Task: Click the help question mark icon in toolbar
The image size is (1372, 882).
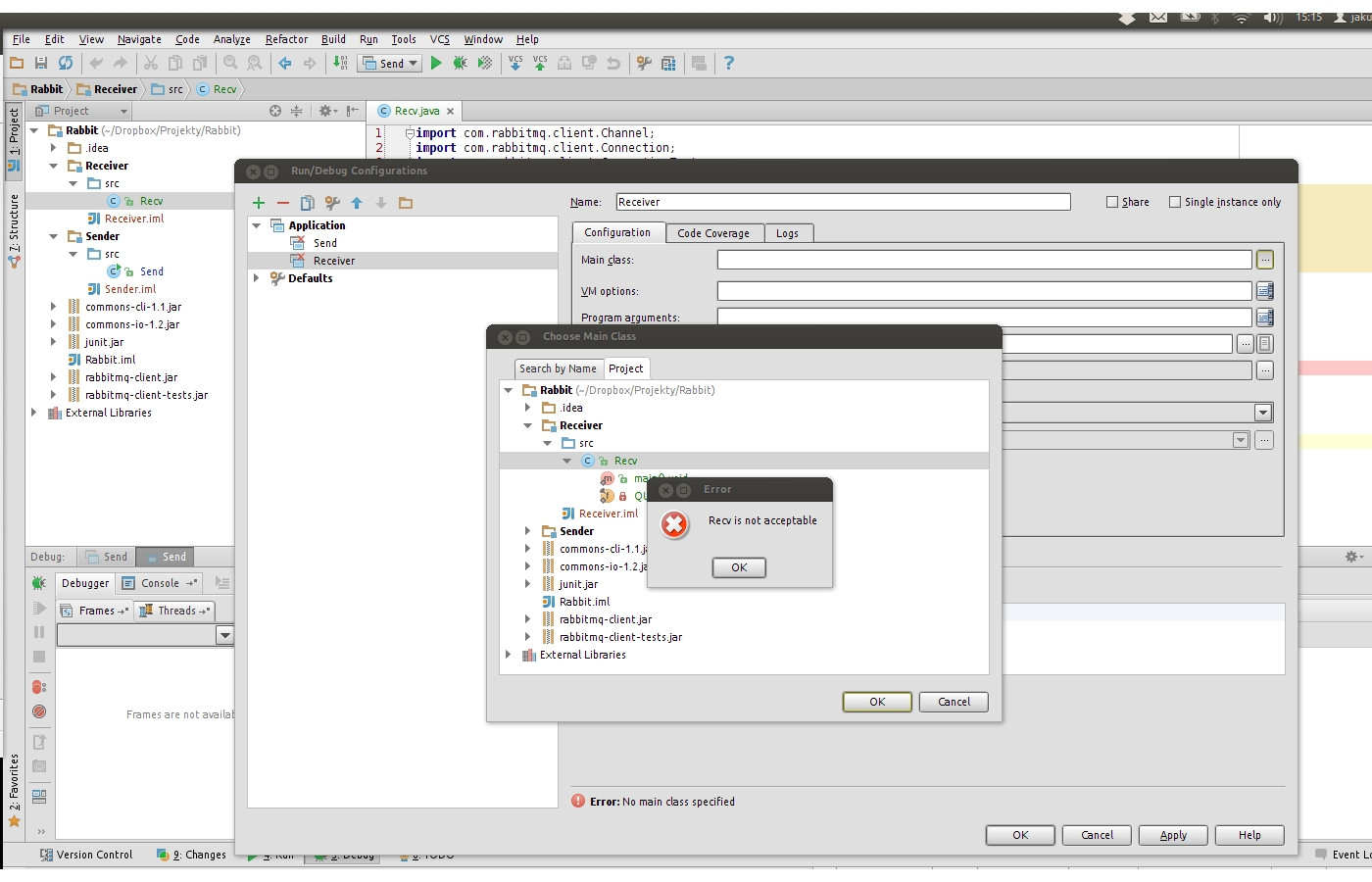Action: pyautogui.click(x=728, y=63)
